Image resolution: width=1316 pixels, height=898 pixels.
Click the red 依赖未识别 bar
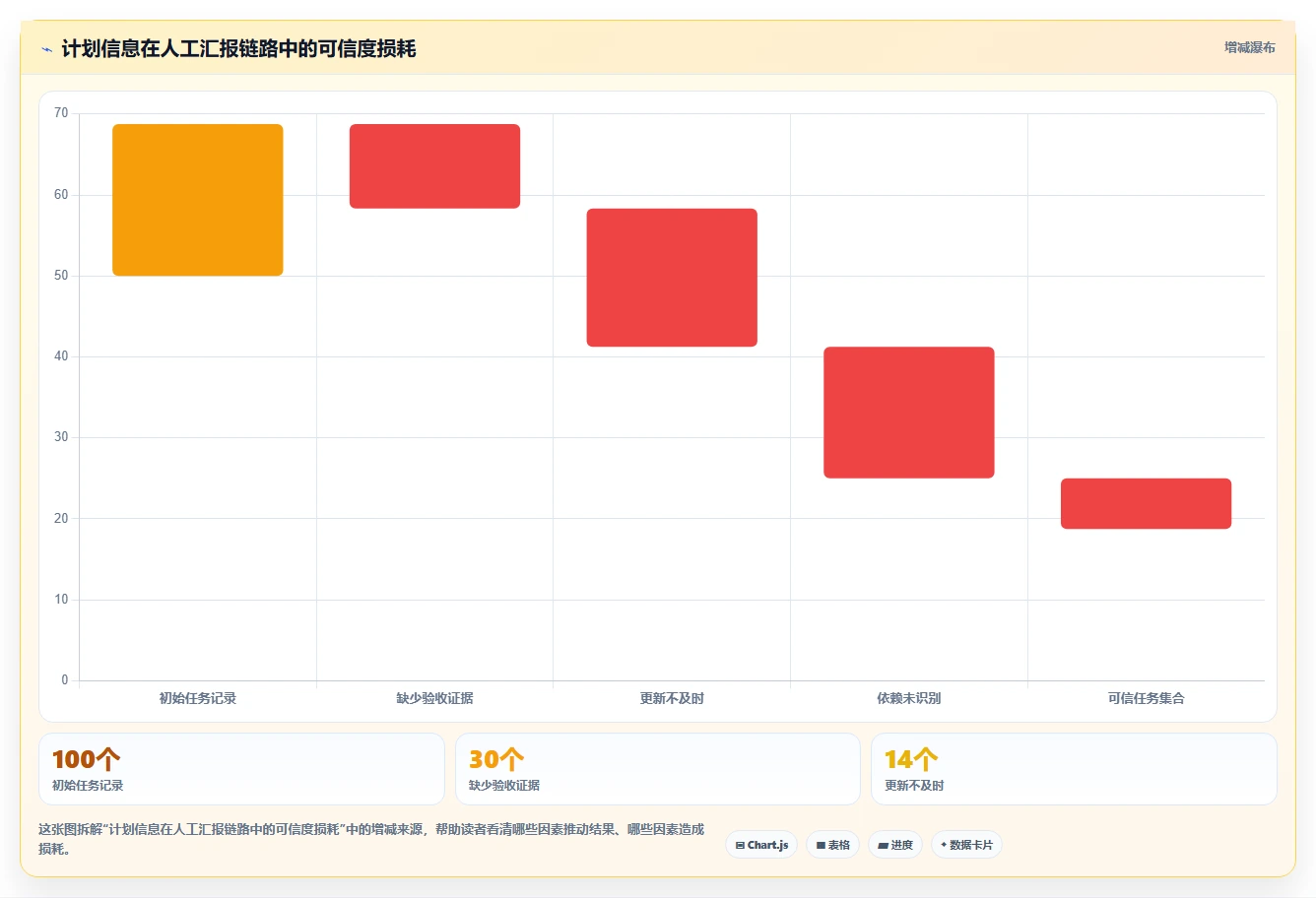pyautogui.click(x=909, y=413)
